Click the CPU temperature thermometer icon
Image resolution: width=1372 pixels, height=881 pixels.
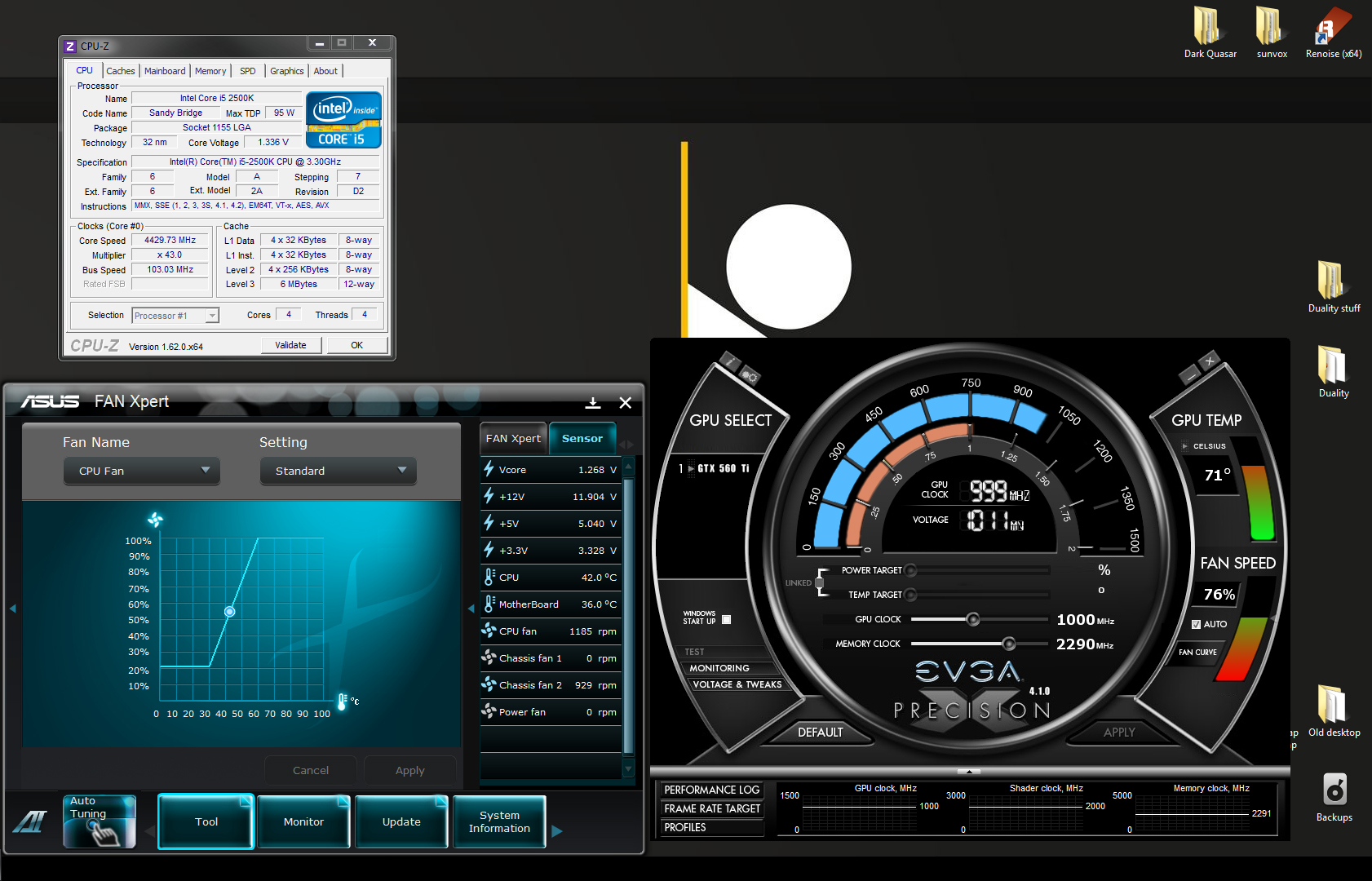489,577
